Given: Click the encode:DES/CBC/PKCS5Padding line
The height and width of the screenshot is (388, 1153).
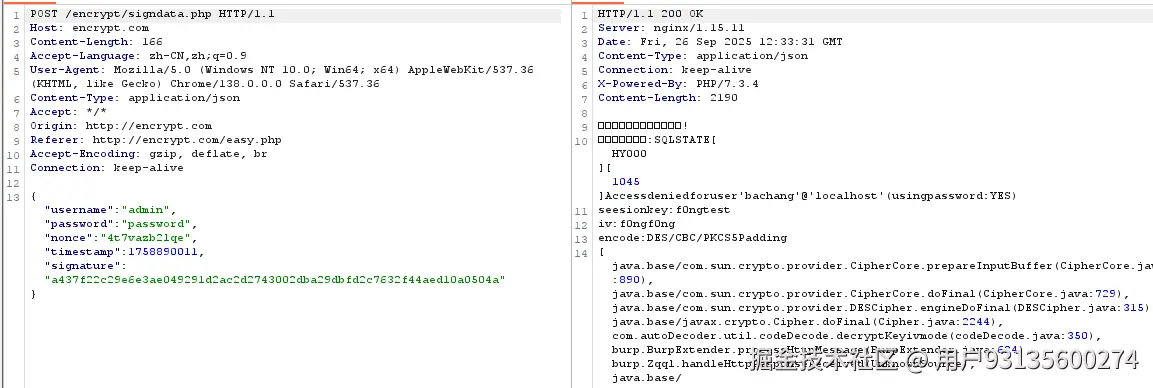Looking at the screenshot, I should (x=692, y=238).
